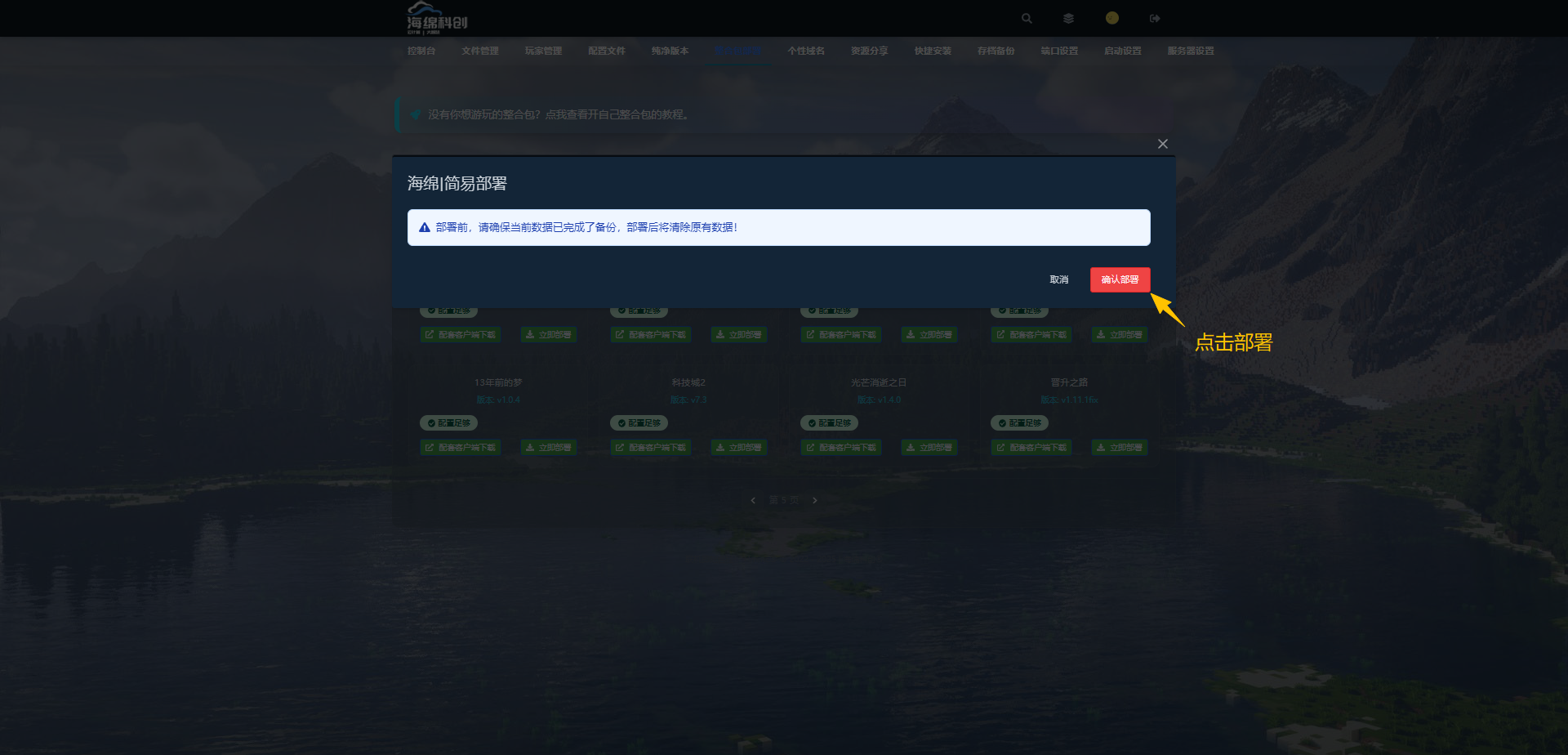Switch to the 文件管理 tab
Viewport: 1568px width, 755px height.
click(x=480, y=51)
